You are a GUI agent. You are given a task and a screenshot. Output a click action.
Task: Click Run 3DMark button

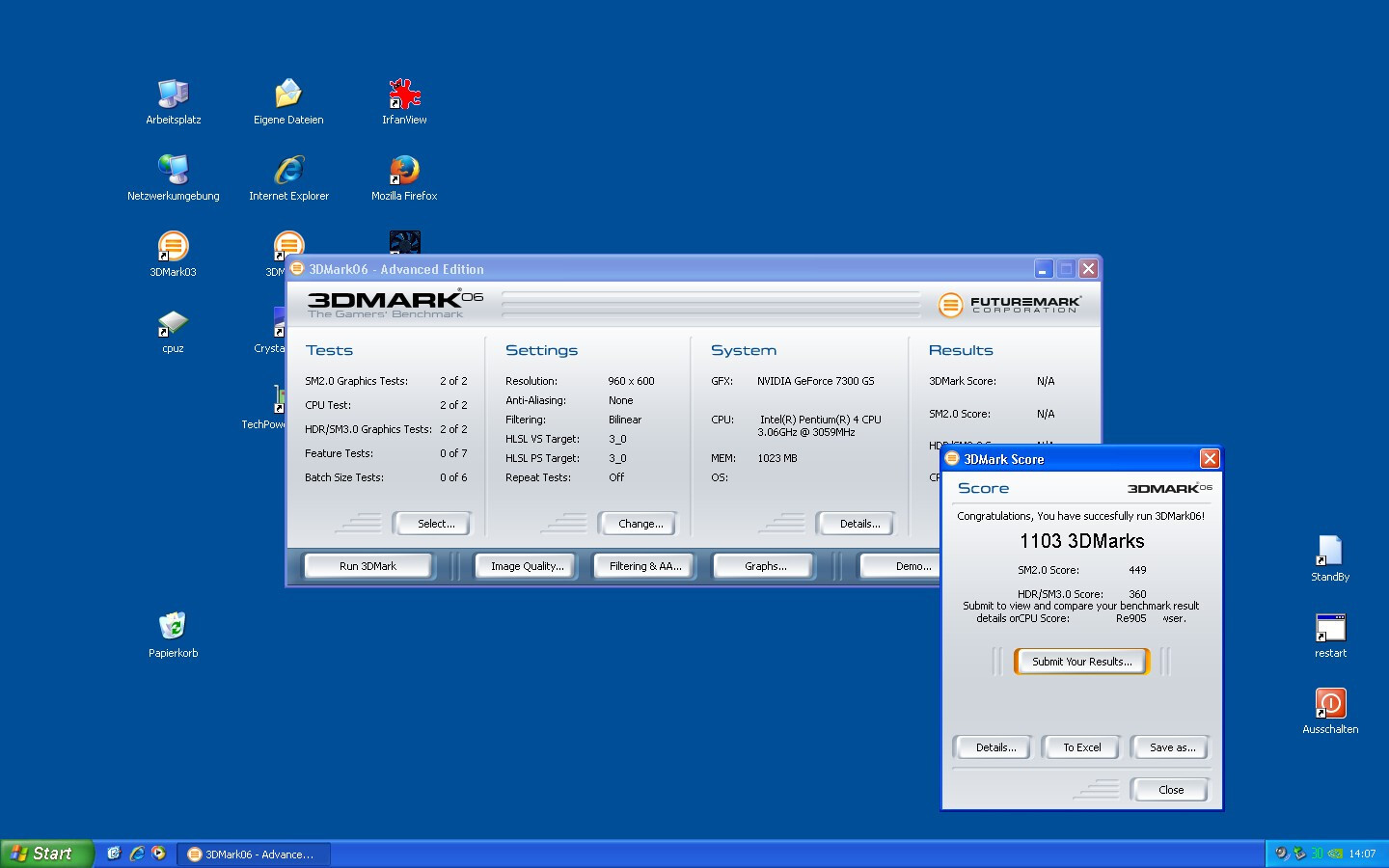(368, 566)
